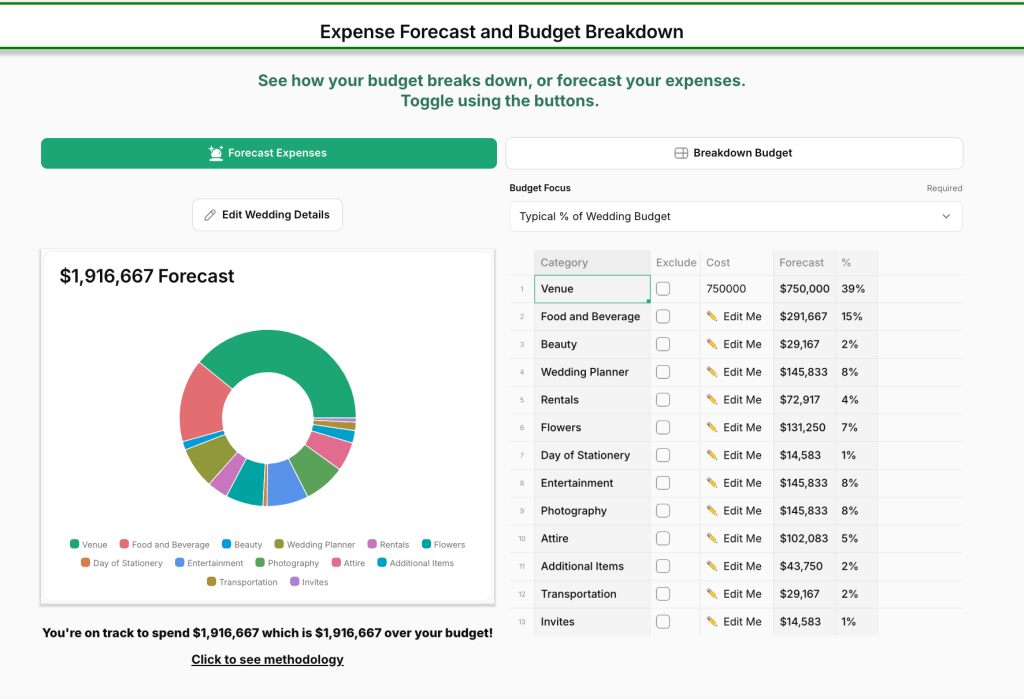1024x699 pixels.
Task: Click to see methodology link
Action: 267,660
